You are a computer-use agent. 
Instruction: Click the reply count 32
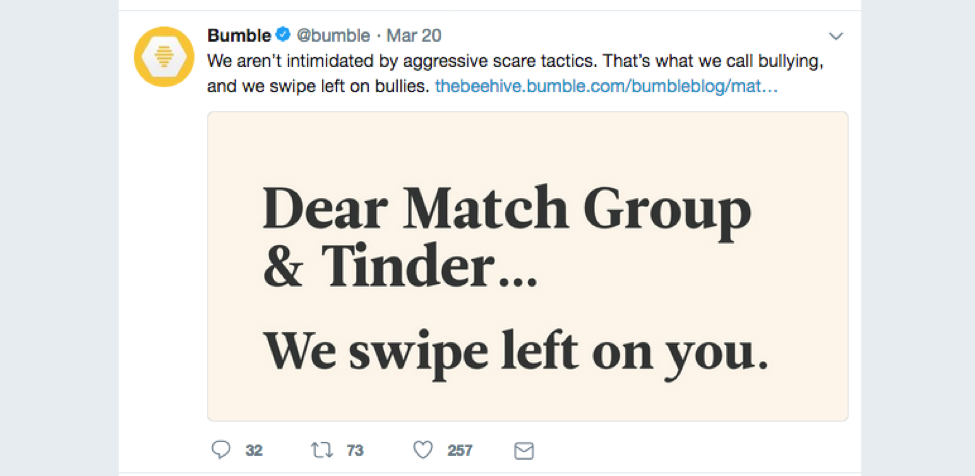pos(254,451)
